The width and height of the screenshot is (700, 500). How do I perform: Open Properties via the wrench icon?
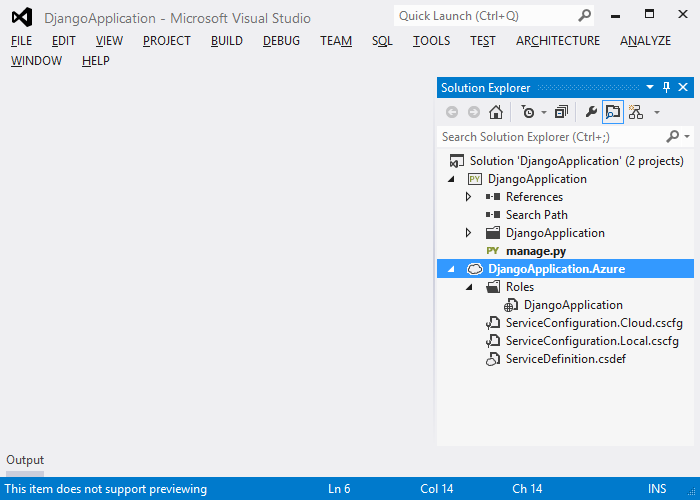pos(591,112)
